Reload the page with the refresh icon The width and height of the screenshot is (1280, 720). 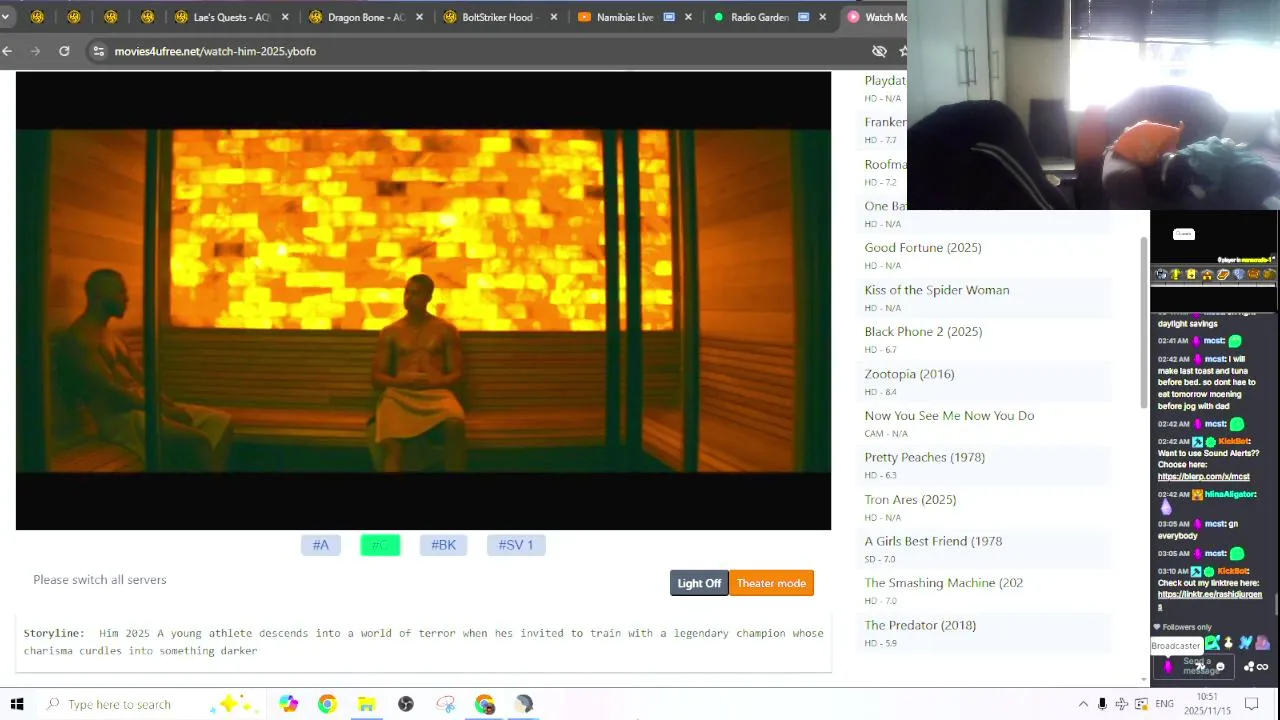(x=64, y=51)
